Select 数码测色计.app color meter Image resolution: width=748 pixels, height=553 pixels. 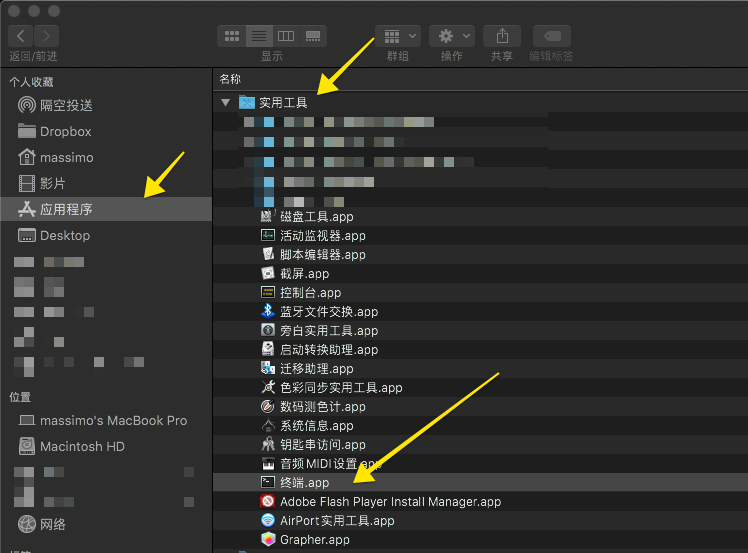point(322,407)
